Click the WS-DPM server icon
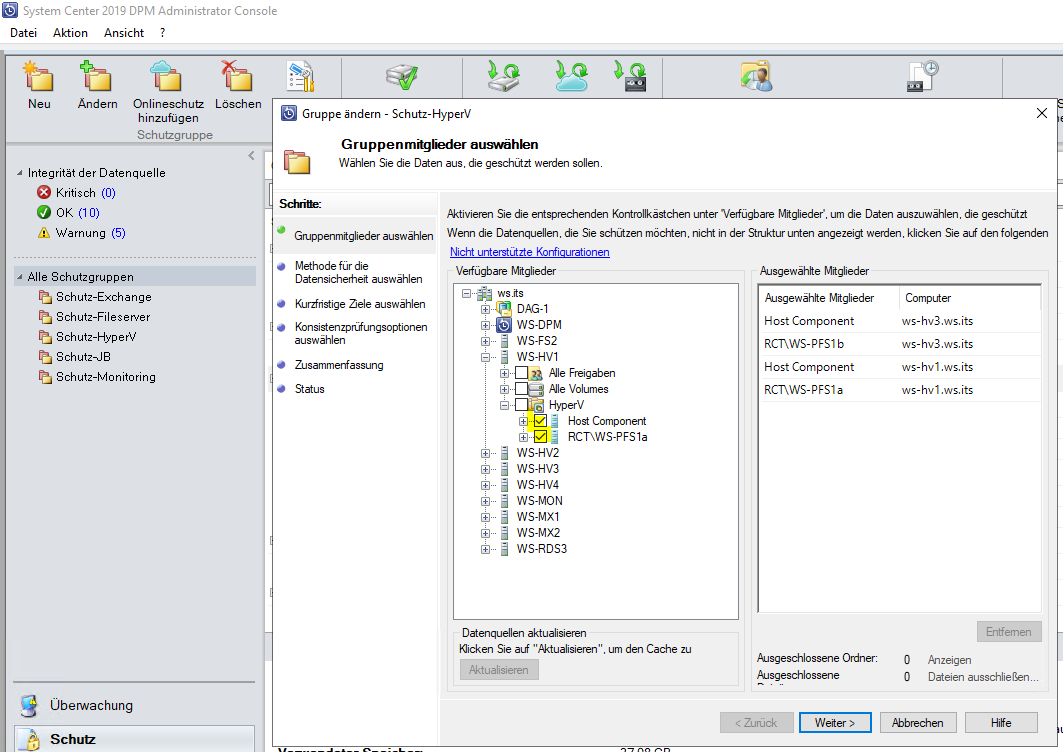The width and height of the screenshot is (1063, 752). [x=504, y=325]
